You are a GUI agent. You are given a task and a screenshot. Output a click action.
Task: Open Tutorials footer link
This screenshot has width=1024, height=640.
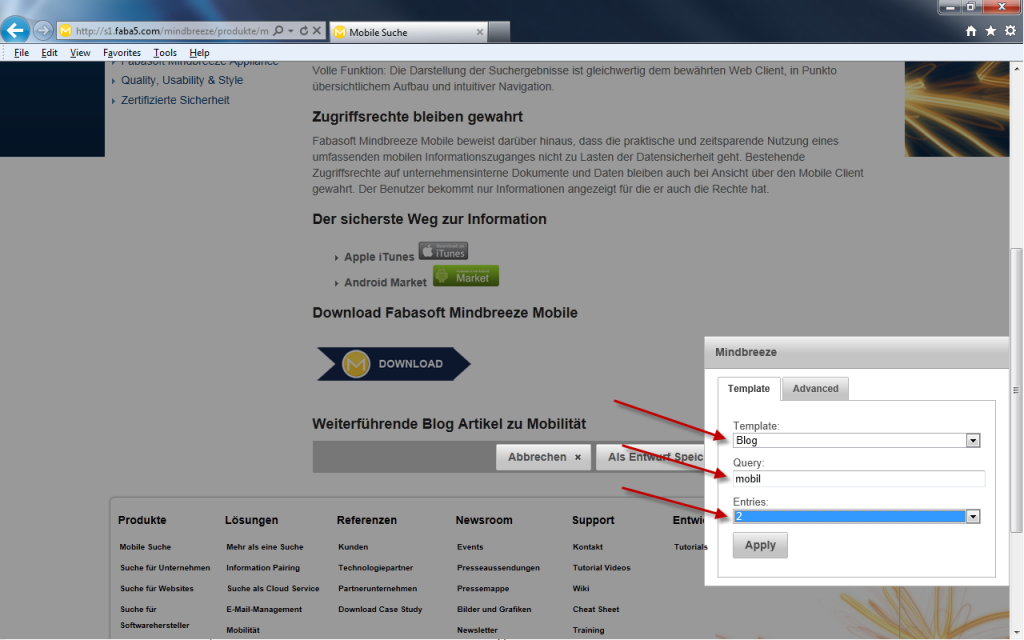691,547
